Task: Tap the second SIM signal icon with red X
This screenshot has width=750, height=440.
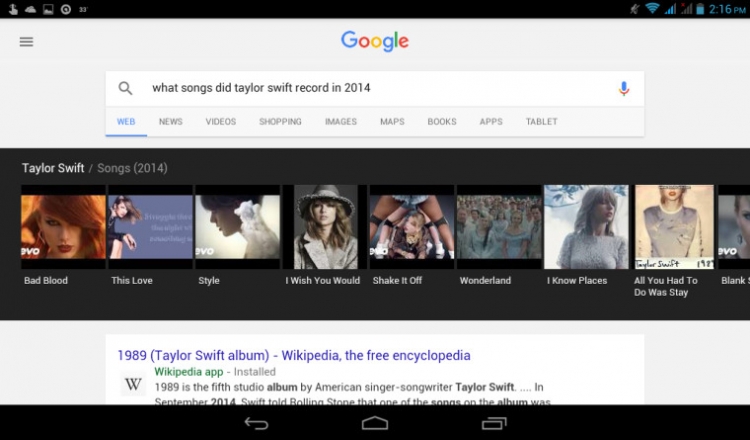Action: coord(686,9)
